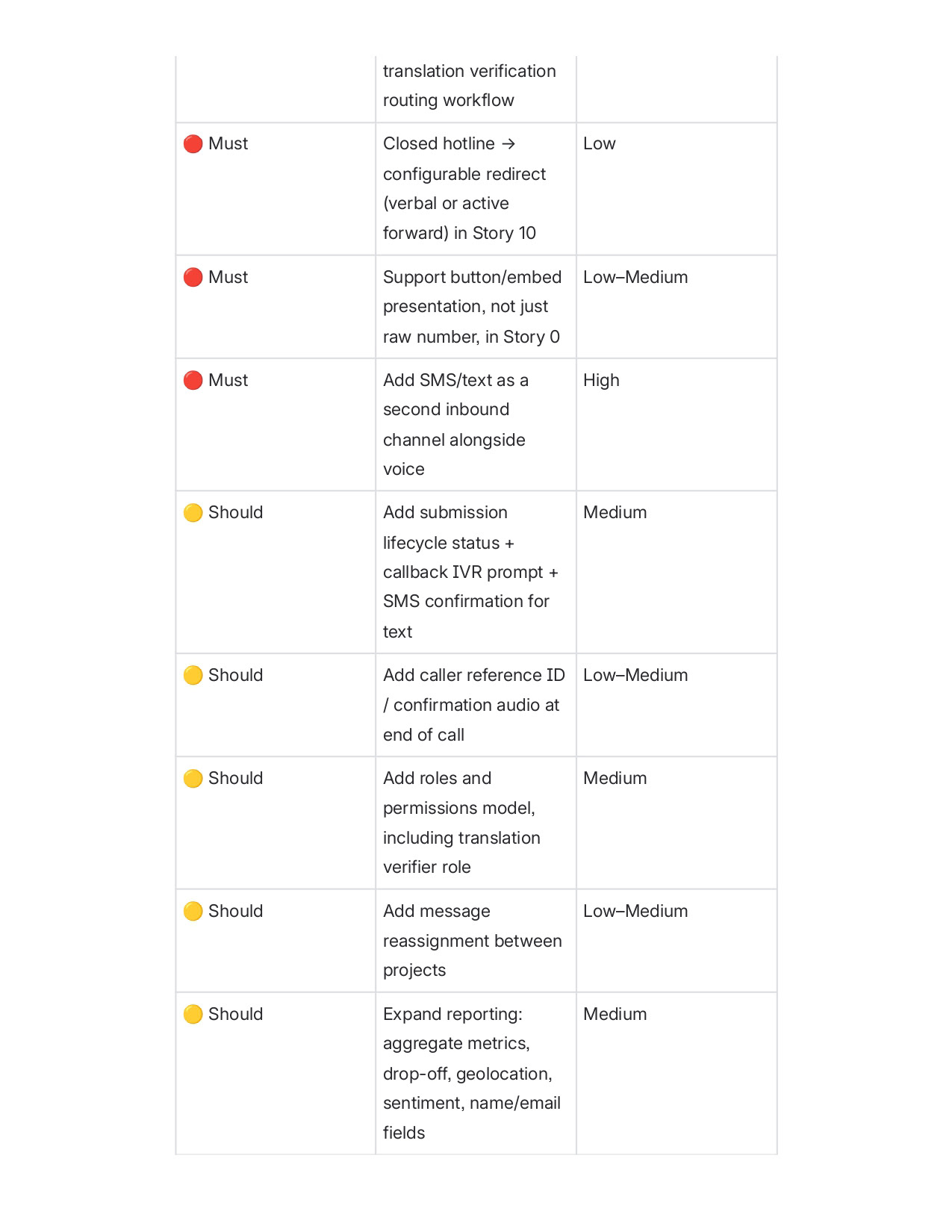Click the 'Add caller reference ID' cell text
Screen dimensions: 952x1232
pos(473,705)
